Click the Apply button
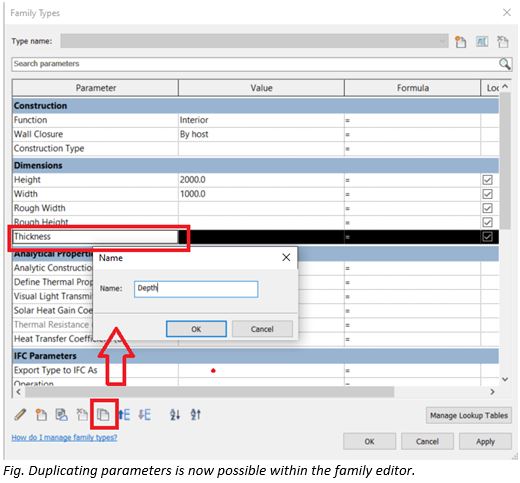520x483 pixels. [x=485, y=441]
